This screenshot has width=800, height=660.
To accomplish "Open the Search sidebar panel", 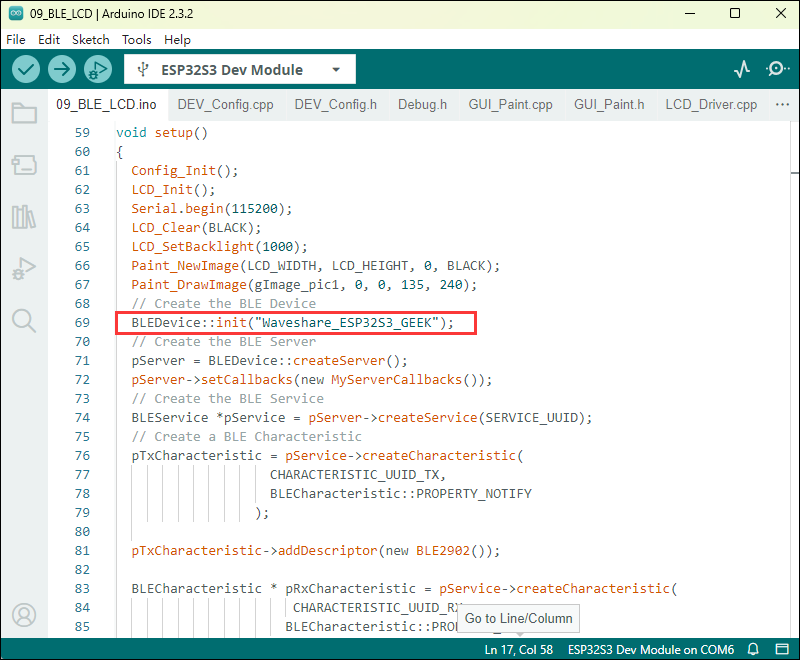I will click(x=24, y=320).
